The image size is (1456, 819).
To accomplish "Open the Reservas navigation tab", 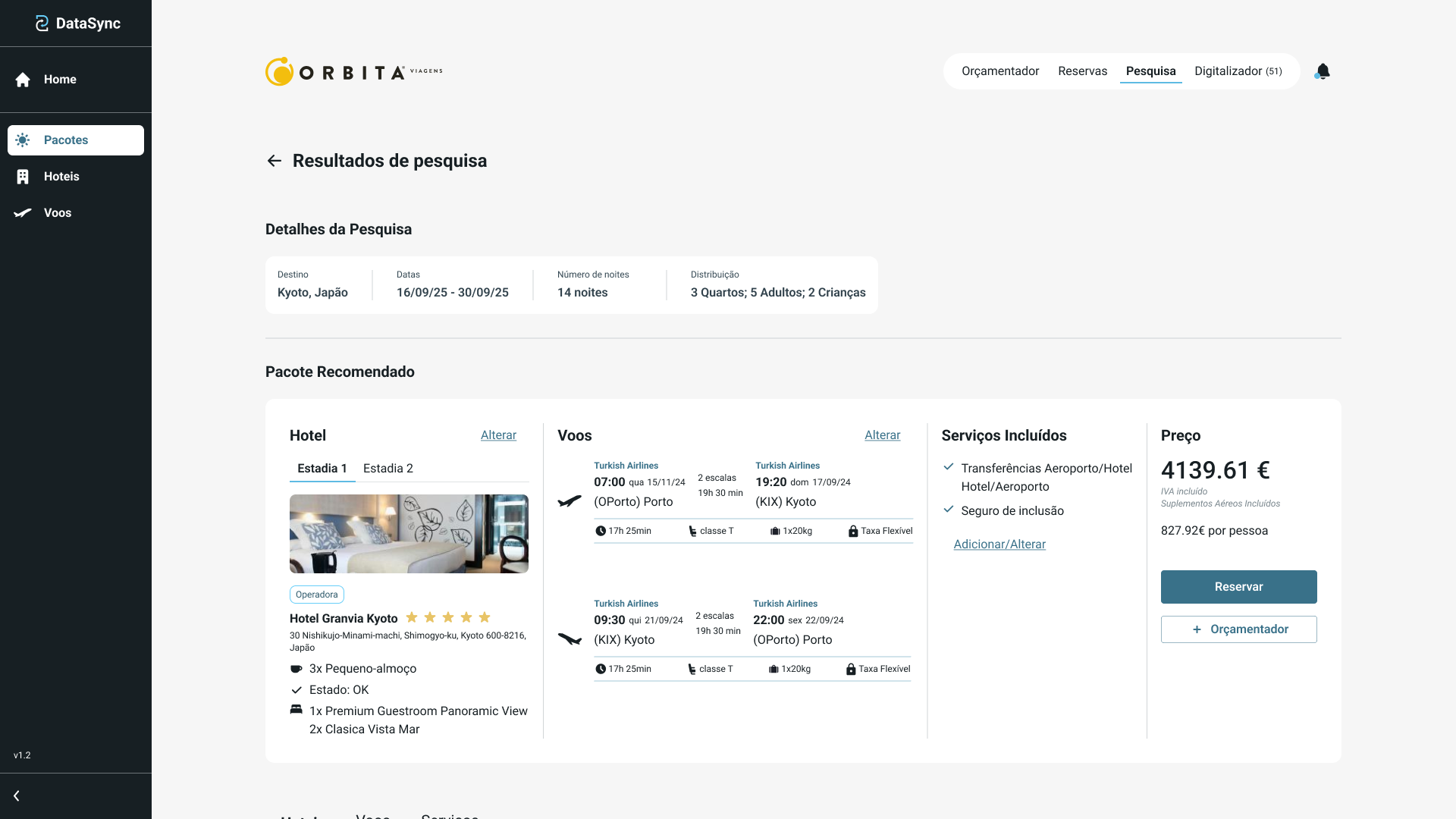I will pos(1082,71).
